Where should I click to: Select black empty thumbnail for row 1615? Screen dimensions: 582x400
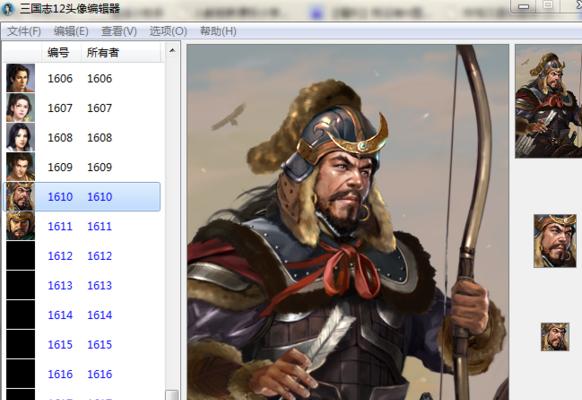[20, 344]
